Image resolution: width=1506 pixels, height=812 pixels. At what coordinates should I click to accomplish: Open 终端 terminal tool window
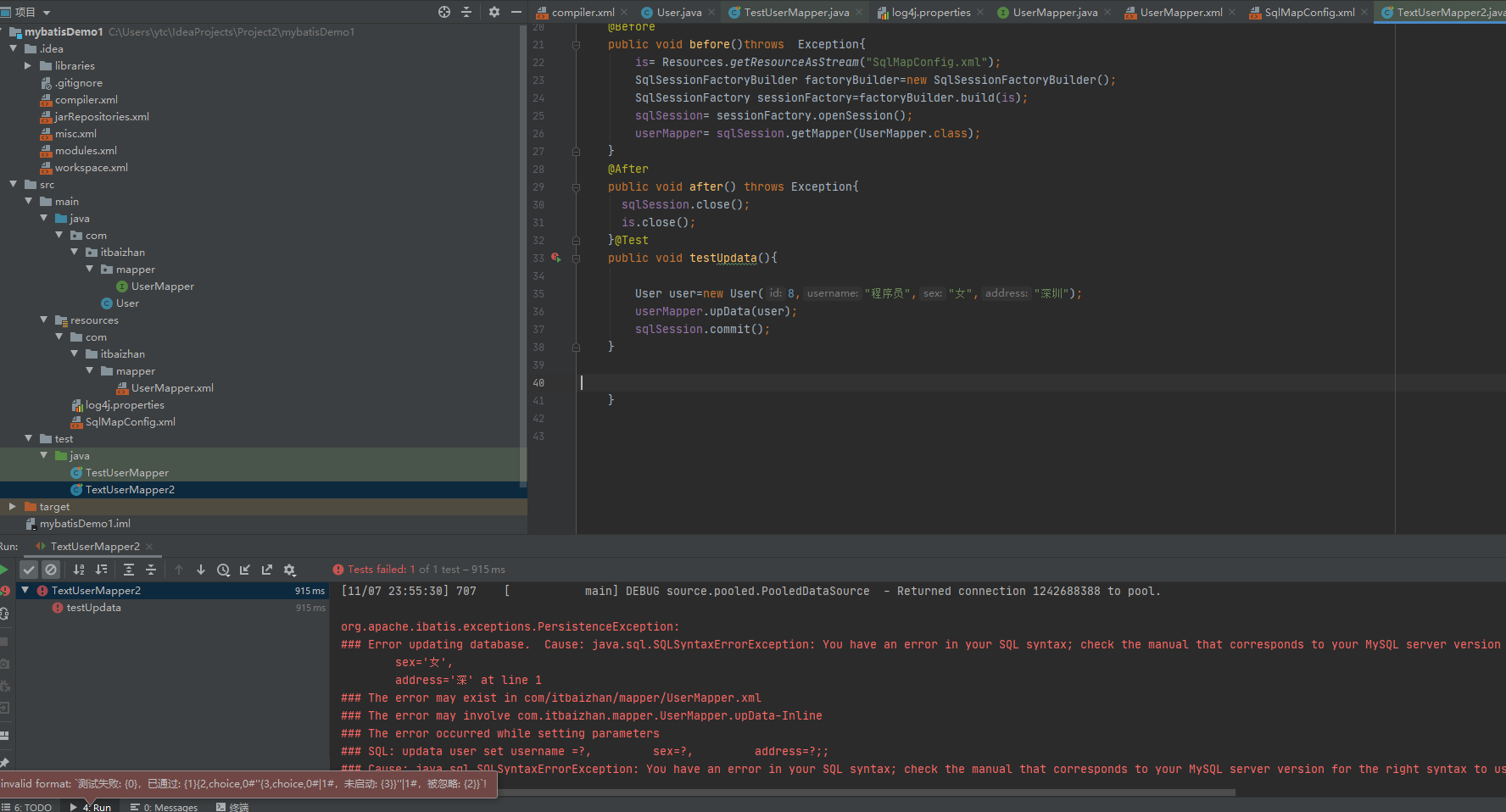[x=232, y=807]
